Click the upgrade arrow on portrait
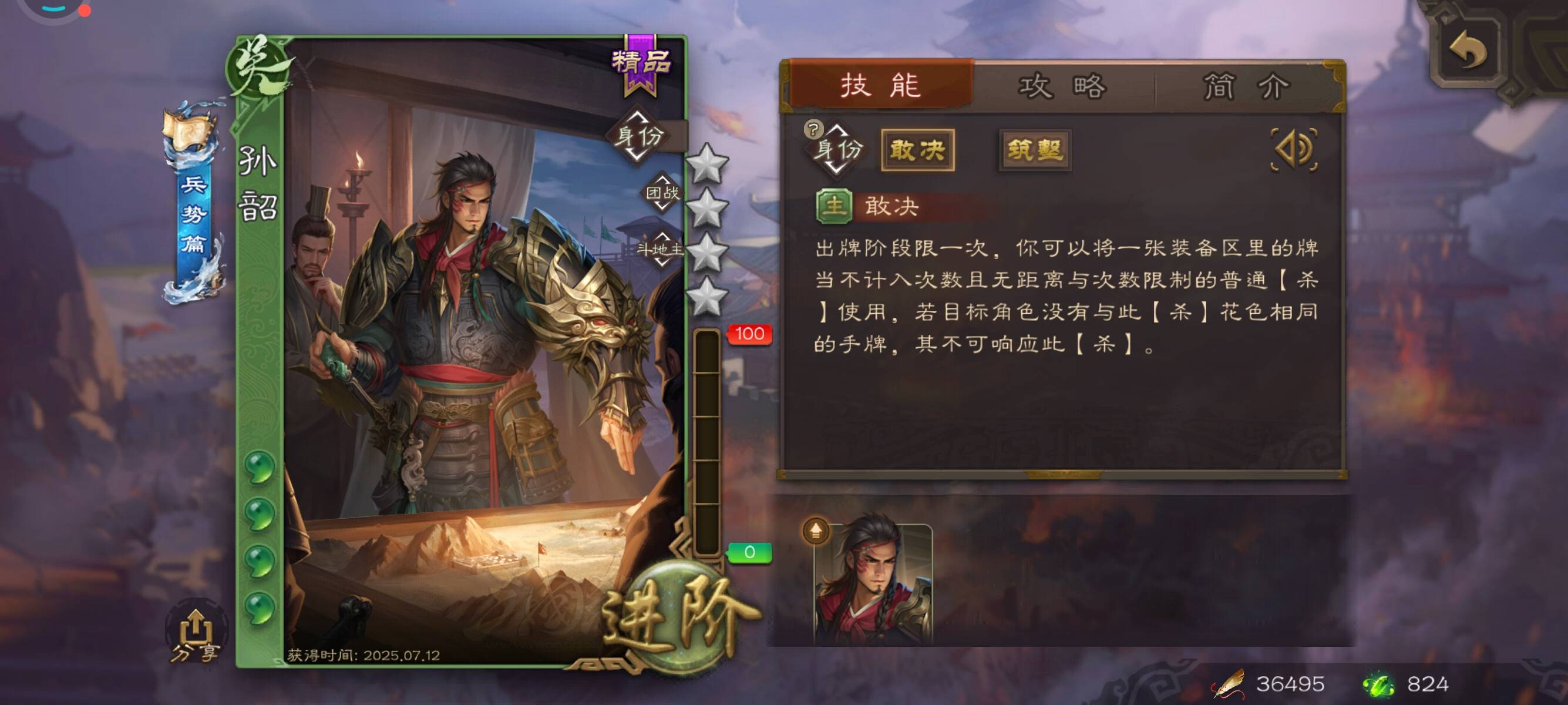Viewport: 1568px width, 705px height. click(816, 531)
